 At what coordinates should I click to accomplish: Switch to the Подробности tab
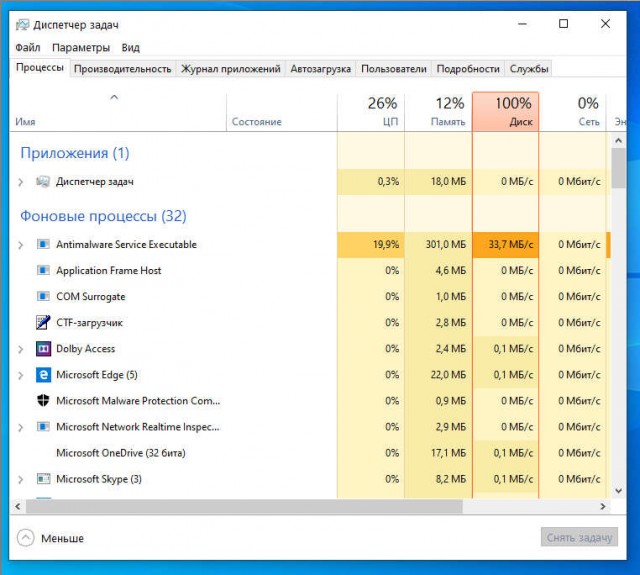click(x=468, y=69)
